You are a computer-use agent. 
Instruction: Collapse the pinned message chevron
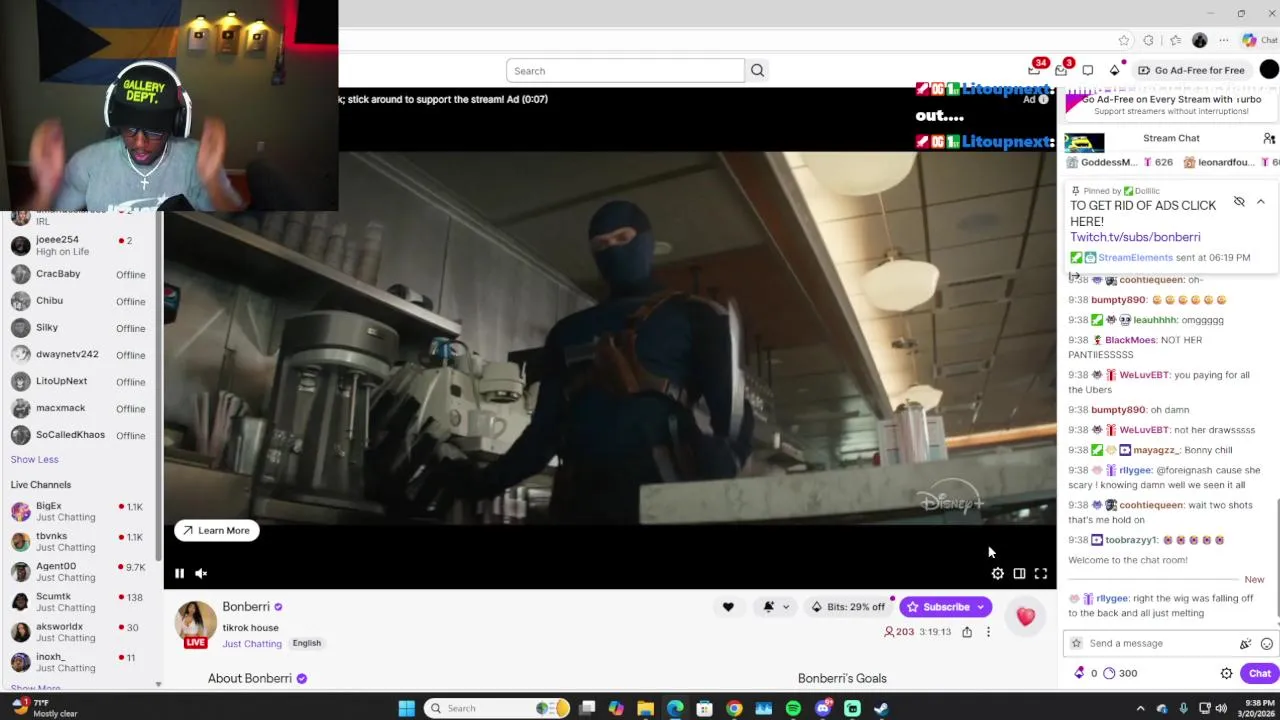click(x=1261, y=202)
